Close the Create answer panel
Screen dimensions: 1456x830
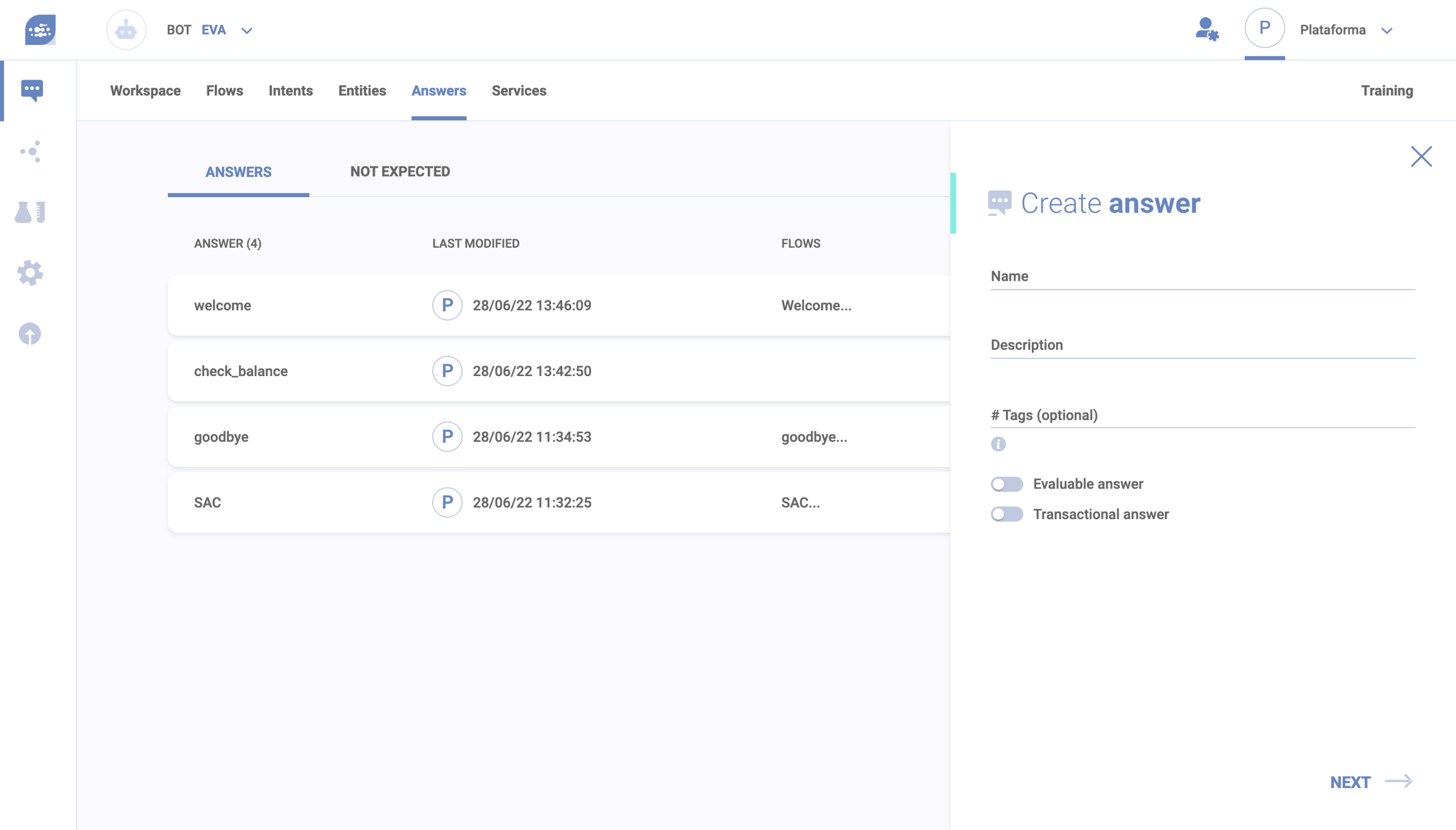(x=1421, y=156)
